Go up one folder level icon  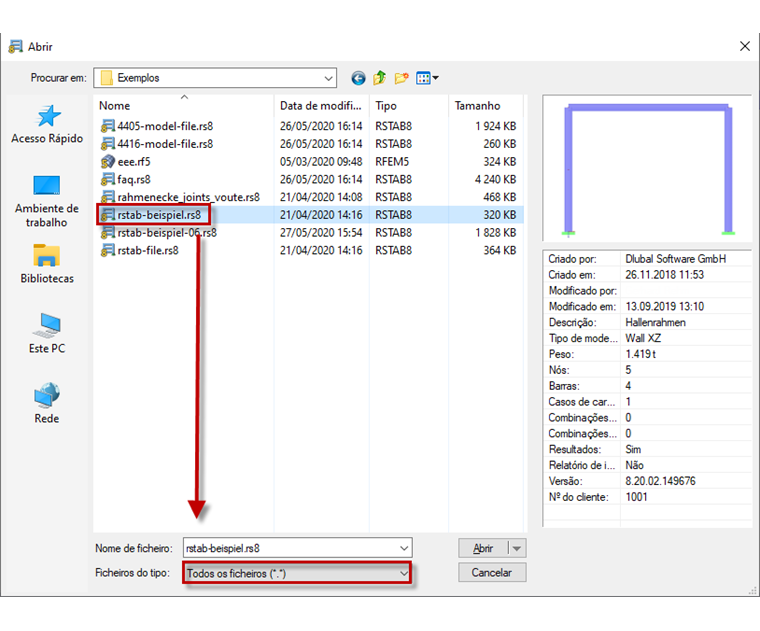[380, 78]
